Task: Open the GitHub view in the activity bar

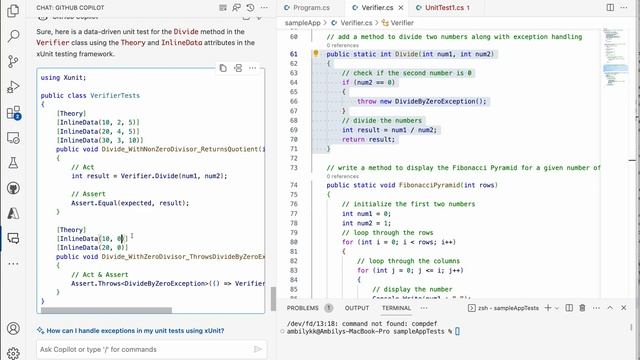Action: (13, 188)
